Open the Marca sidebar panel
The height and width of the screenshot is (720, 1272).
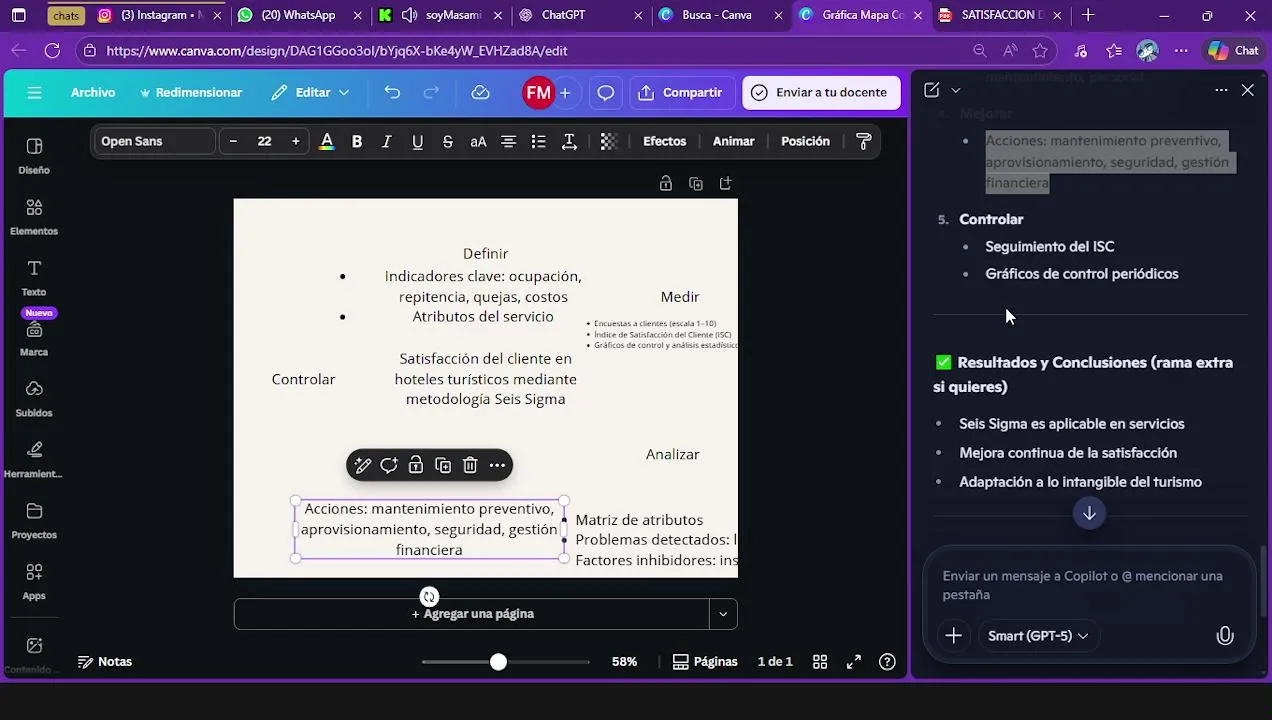click(34, 339)
